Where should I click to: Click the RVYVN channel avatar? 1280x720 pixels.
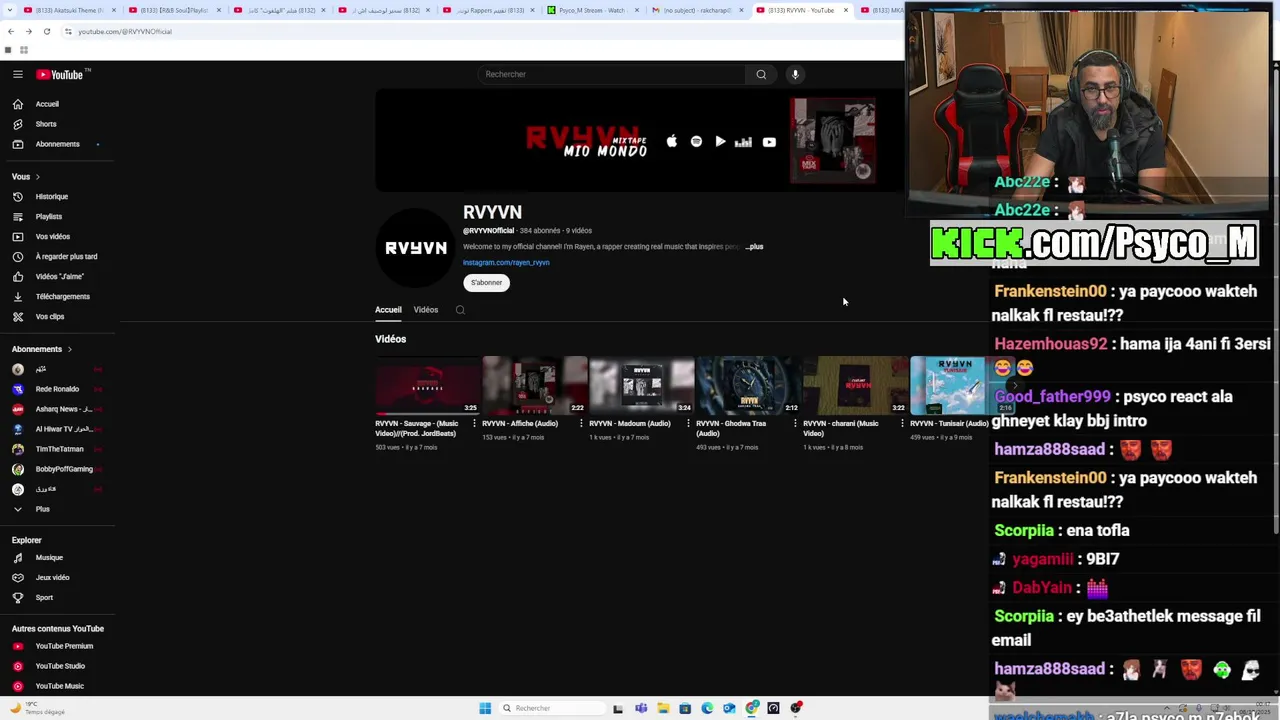416,248
